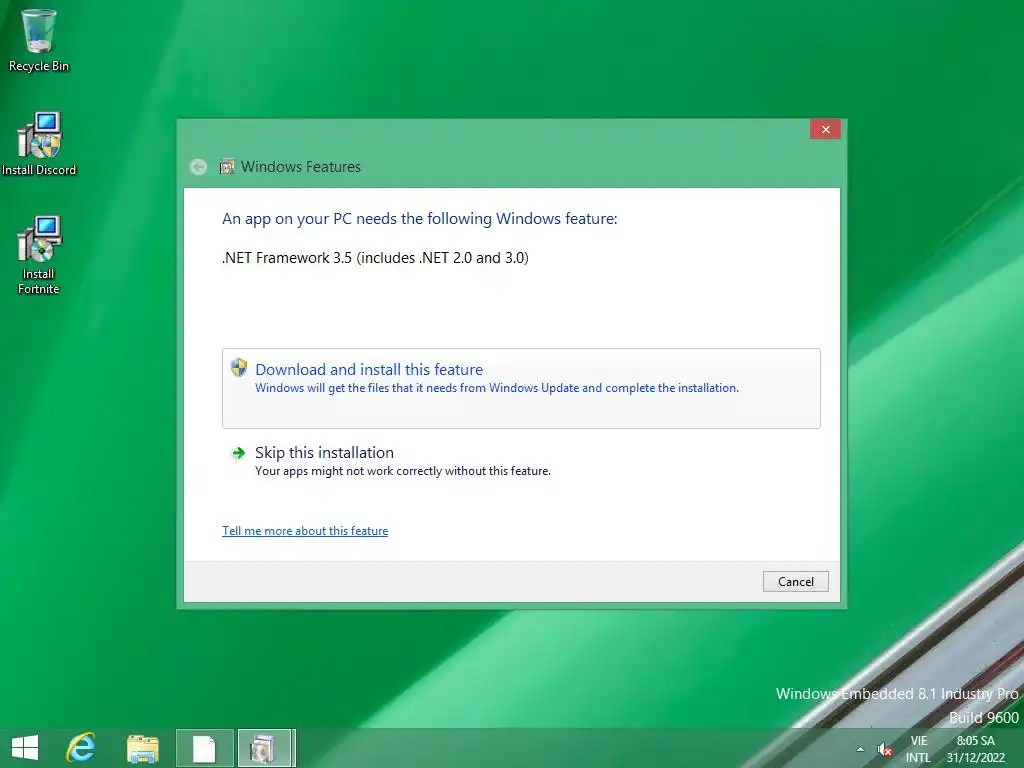The height and width of the screenshot is (768, 1024).
Task: Click the green arrow beside Skip
Action: (x=238, y=453)
